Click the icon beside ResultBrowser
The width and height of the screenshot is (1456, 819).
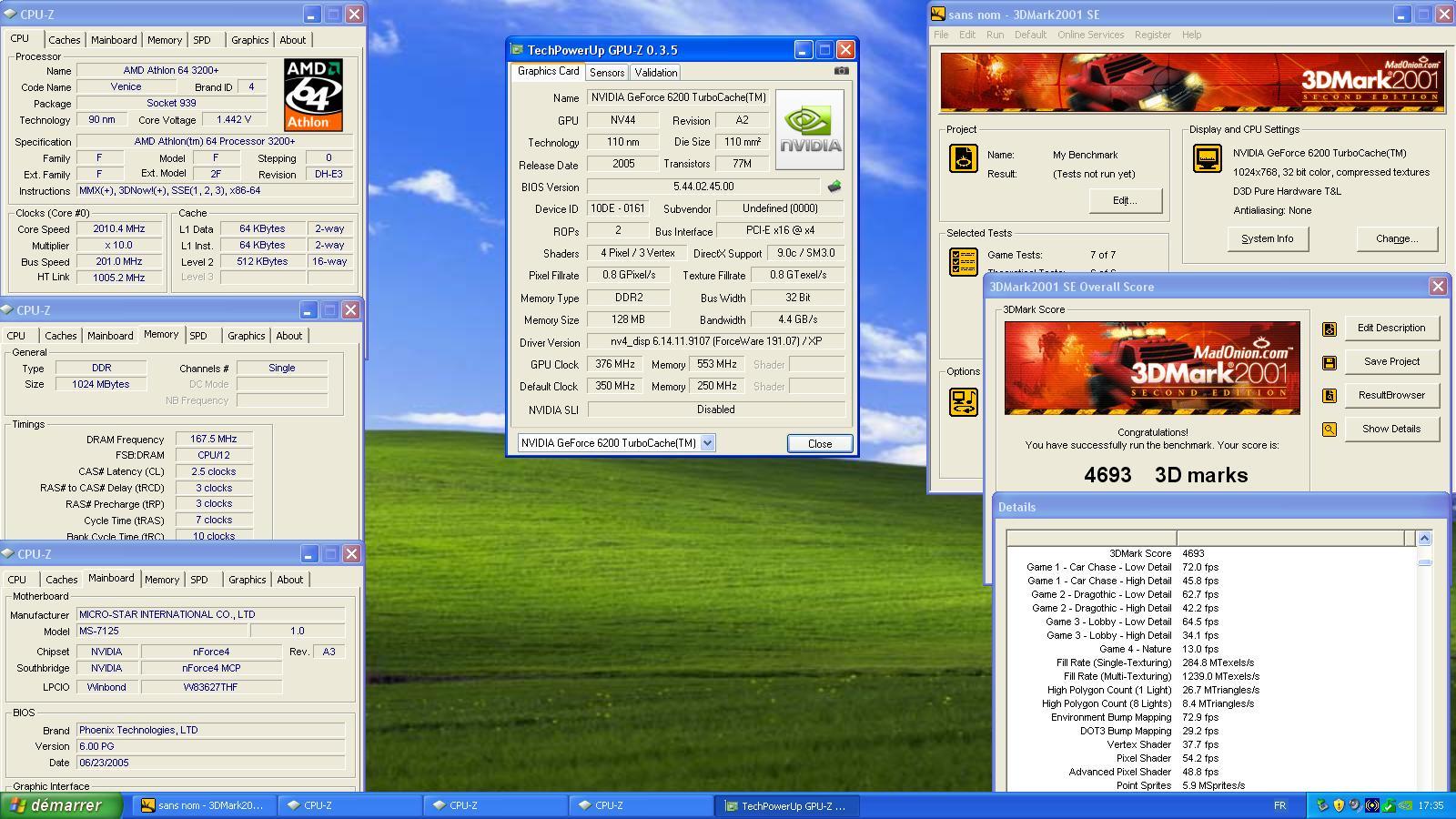pos(1330,396)
